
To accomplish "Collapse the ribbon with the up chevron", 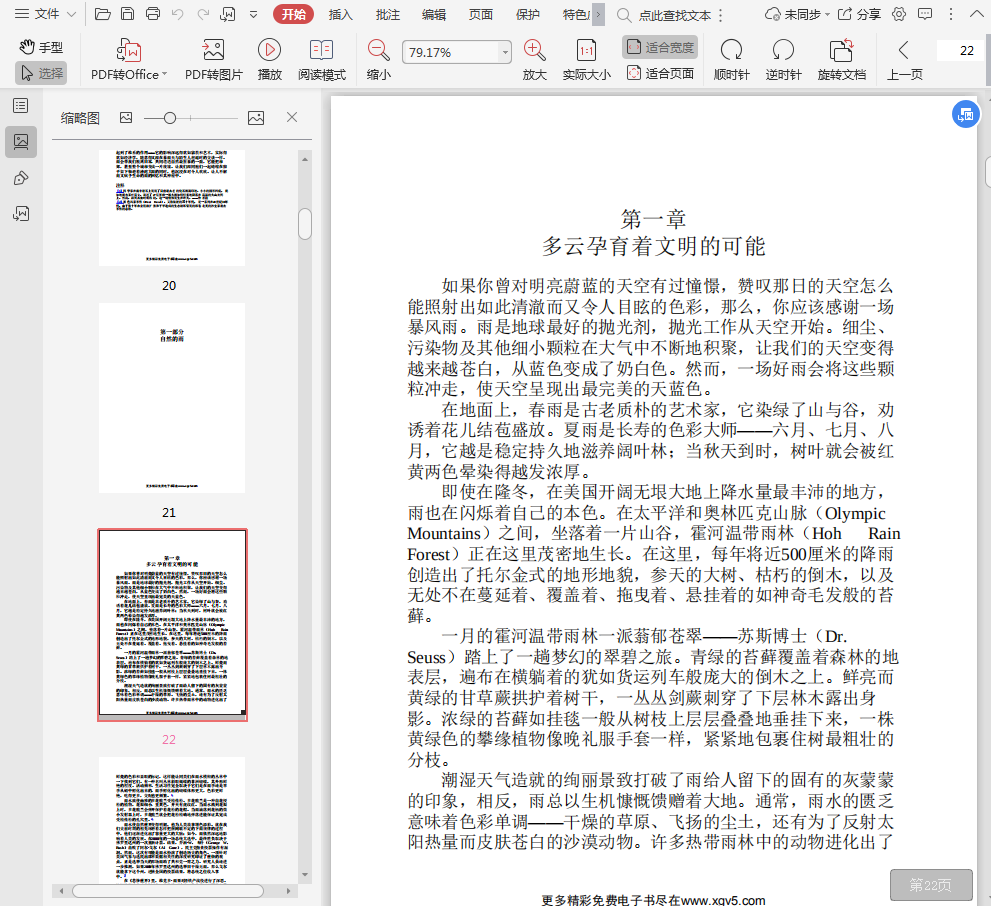I will pyautogui.click(x=976, y=14).
